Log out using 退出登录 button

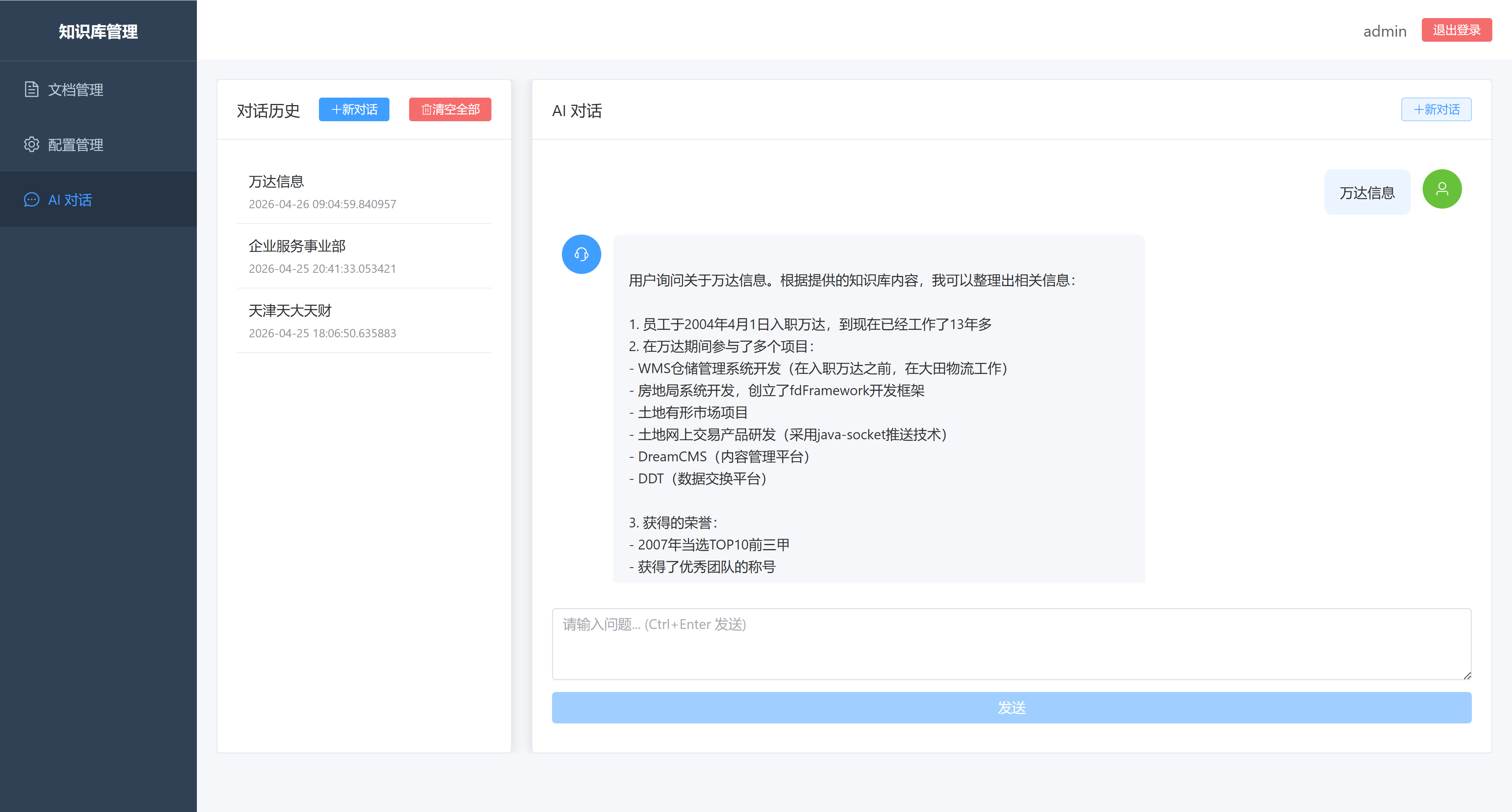point(1456,30)
